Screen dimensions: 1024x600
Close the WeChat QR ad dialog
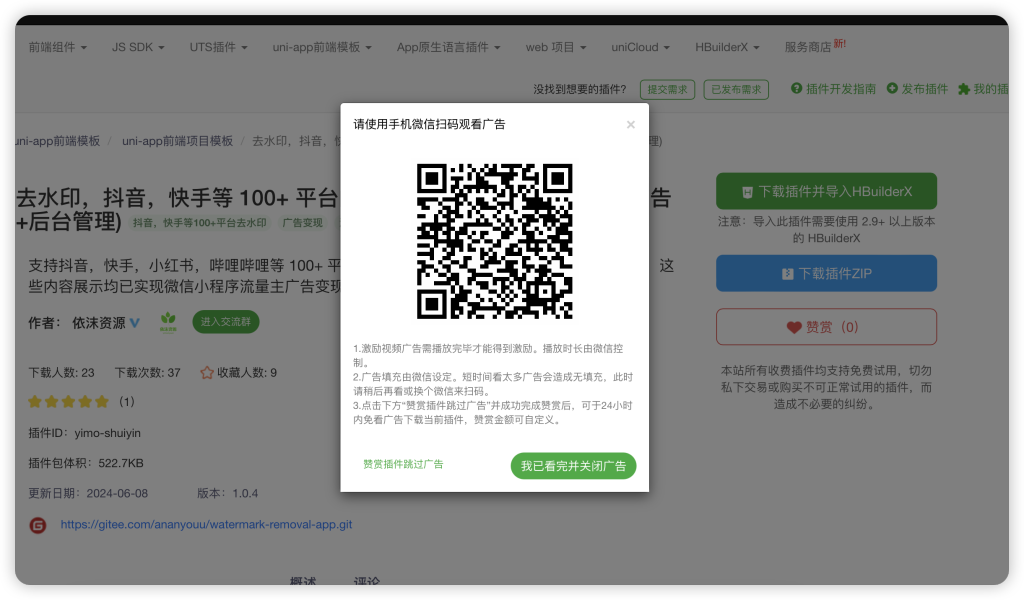coord(630,124)
